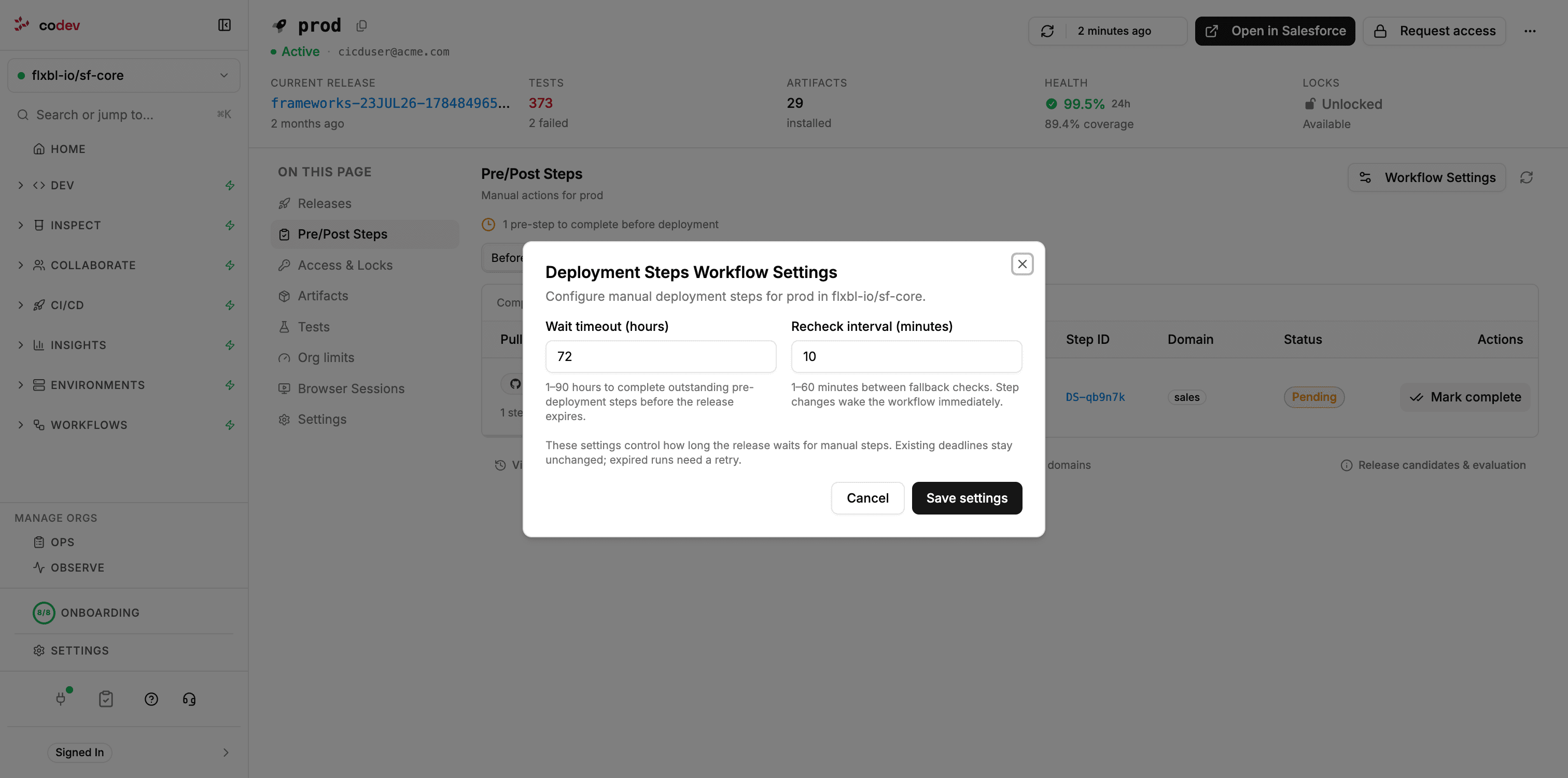Screen dimensions: 1568x778
Task: Request access to the org
Action: point(1434,31)
